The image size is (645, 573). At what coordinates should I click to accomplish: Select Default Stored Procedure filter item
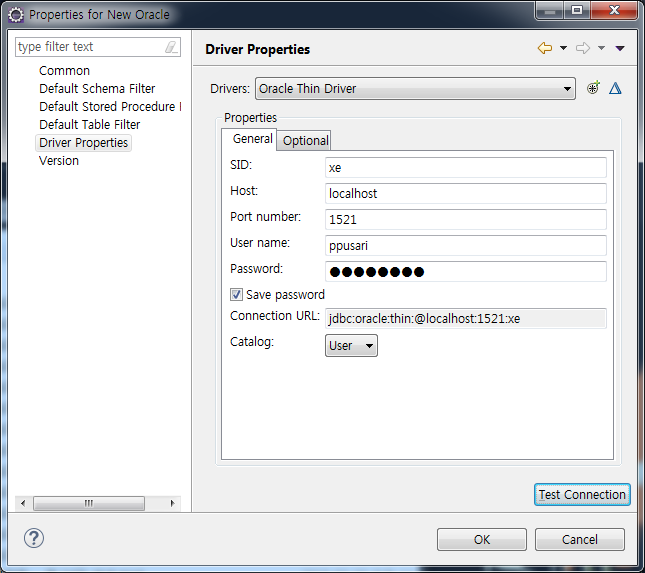(x=110, y=107)
